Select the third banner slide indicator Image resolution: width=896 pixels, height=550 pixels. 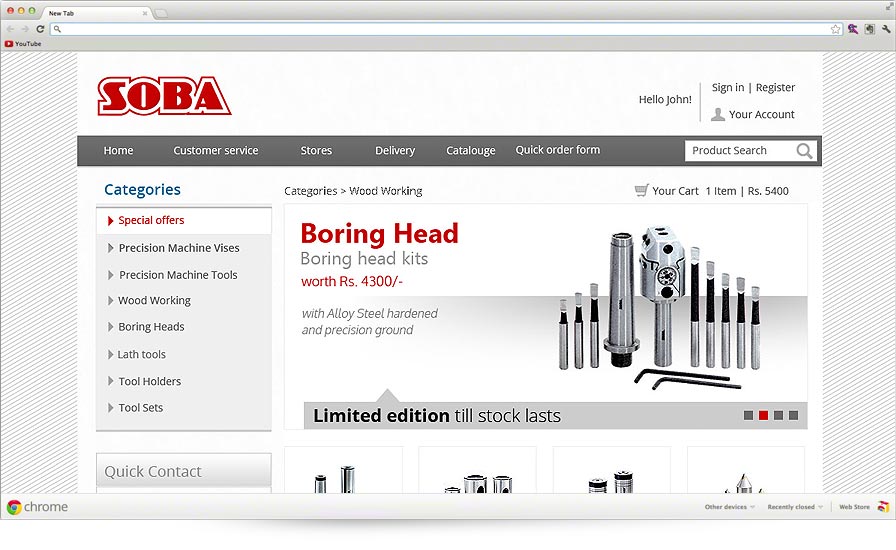(778, 415)
